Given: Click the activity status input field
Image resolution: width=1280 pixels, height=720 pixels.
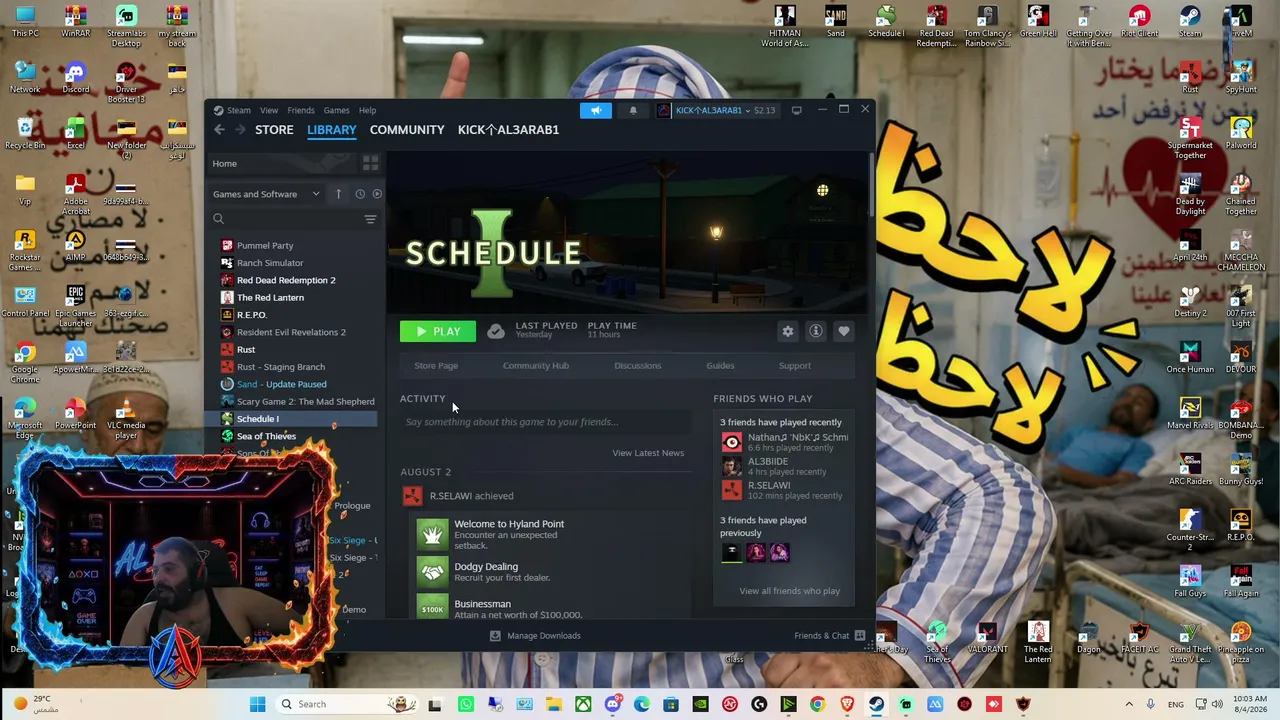Looking at the screenshot, I should click(545, 422).
